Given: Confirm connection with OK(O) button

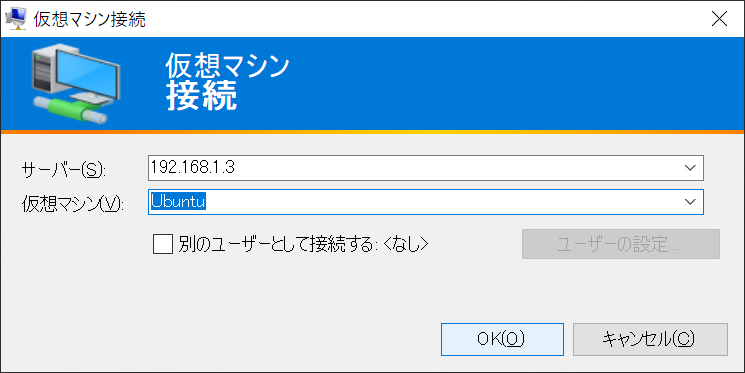Looking at the screenshot, I should [x=502, y=339].
